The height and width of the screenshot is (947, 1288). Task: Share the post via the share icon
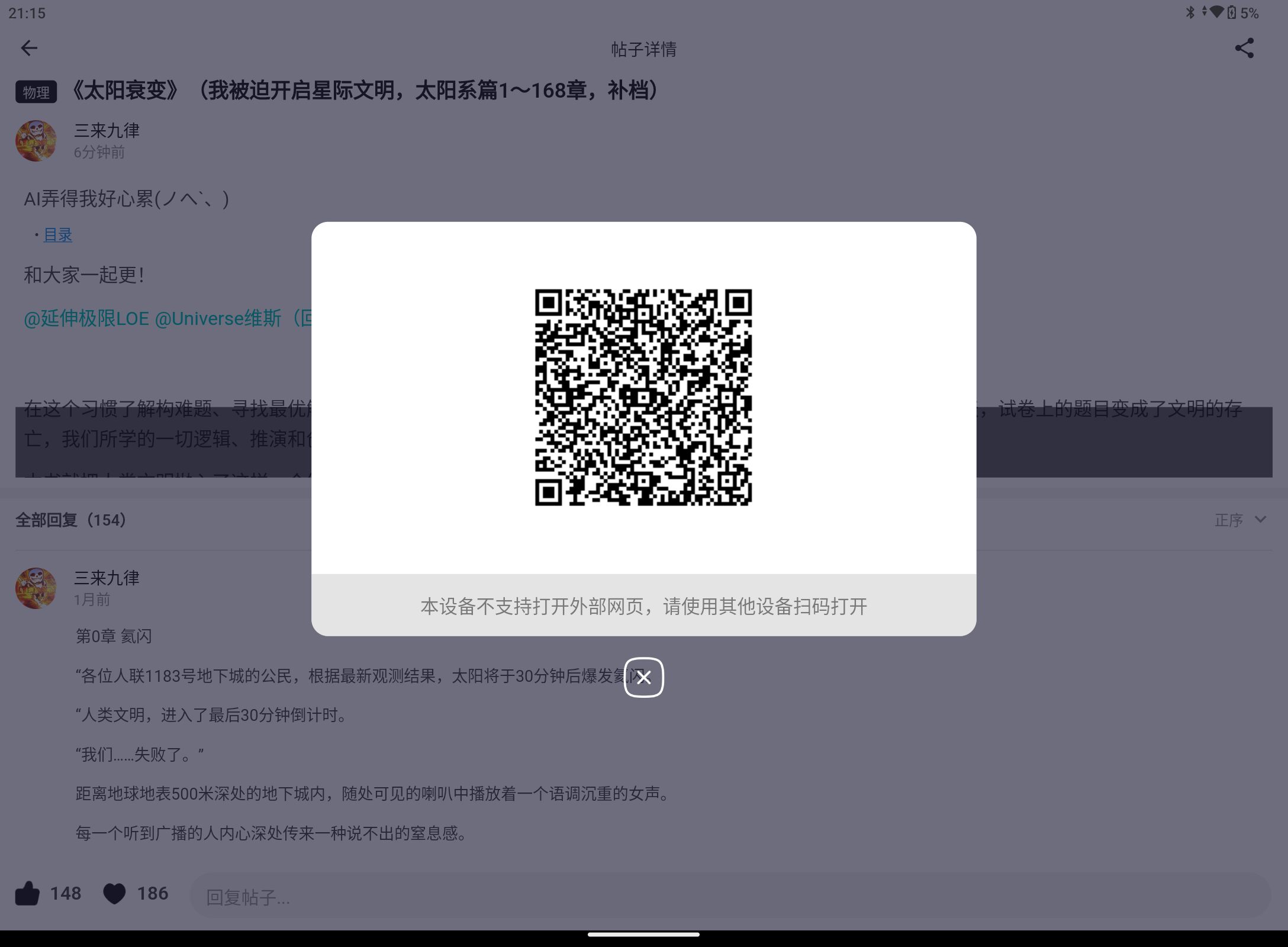tap(1245, 48)
